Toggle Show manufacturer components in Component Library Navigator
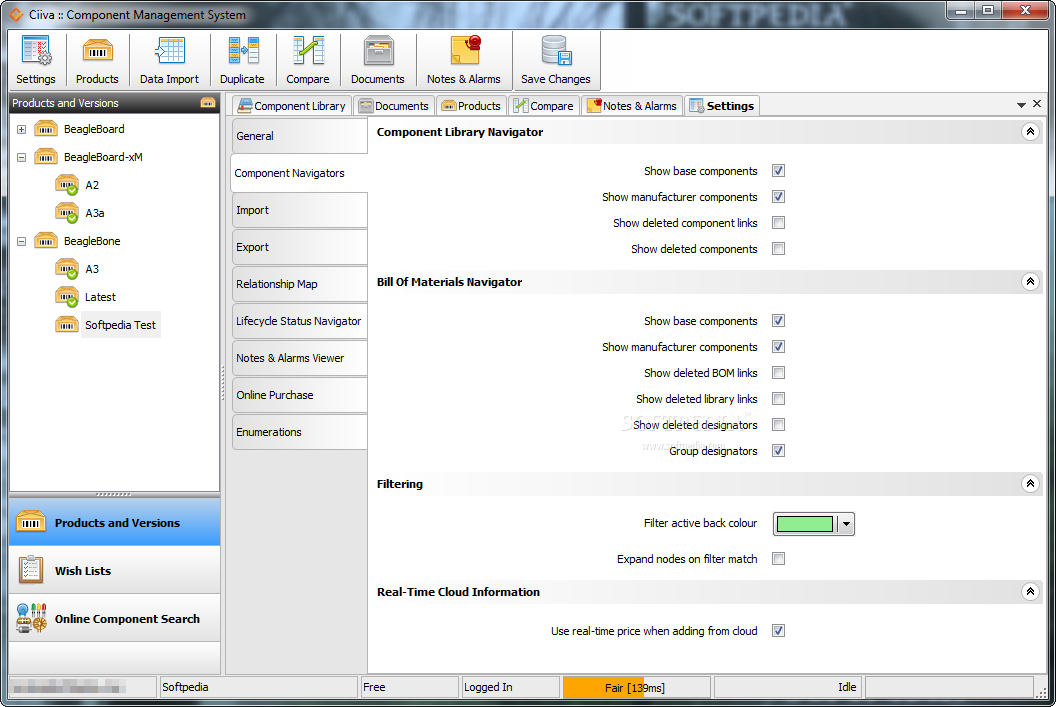The height and width of the screenshot is (707, 1056). click(779, 197)
